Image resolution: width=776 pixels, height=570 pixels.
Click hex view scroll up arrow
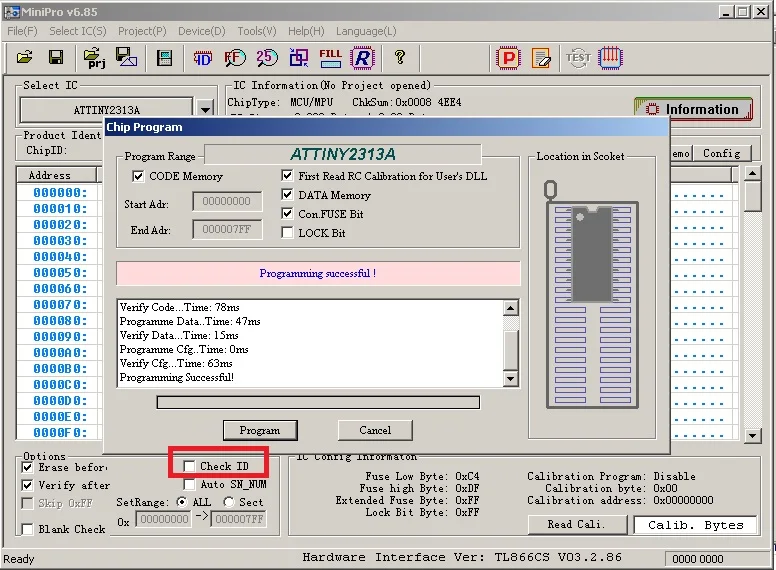coord(752,173)
